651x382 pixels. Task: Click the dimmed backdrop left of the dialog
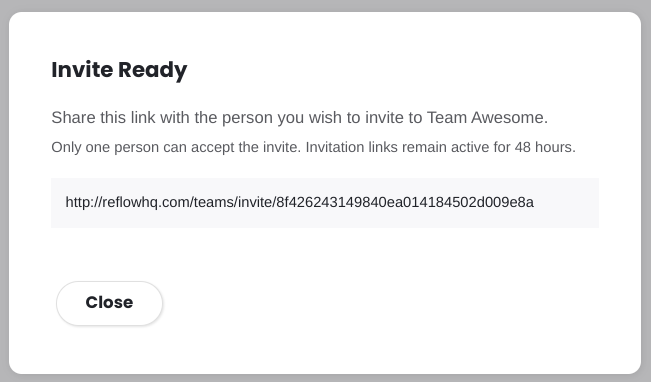[x=4, y=191]
